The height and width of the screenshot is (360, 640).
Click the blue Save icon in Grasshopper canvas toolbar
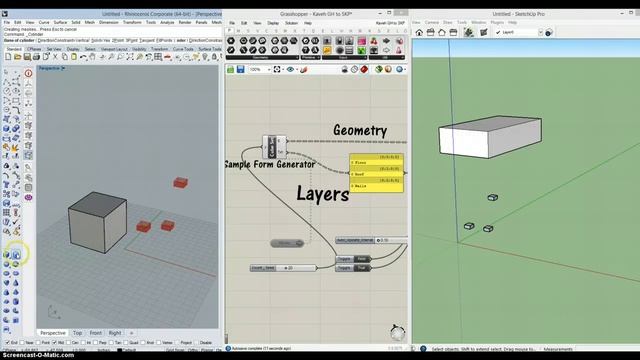[x=240, y=69]
